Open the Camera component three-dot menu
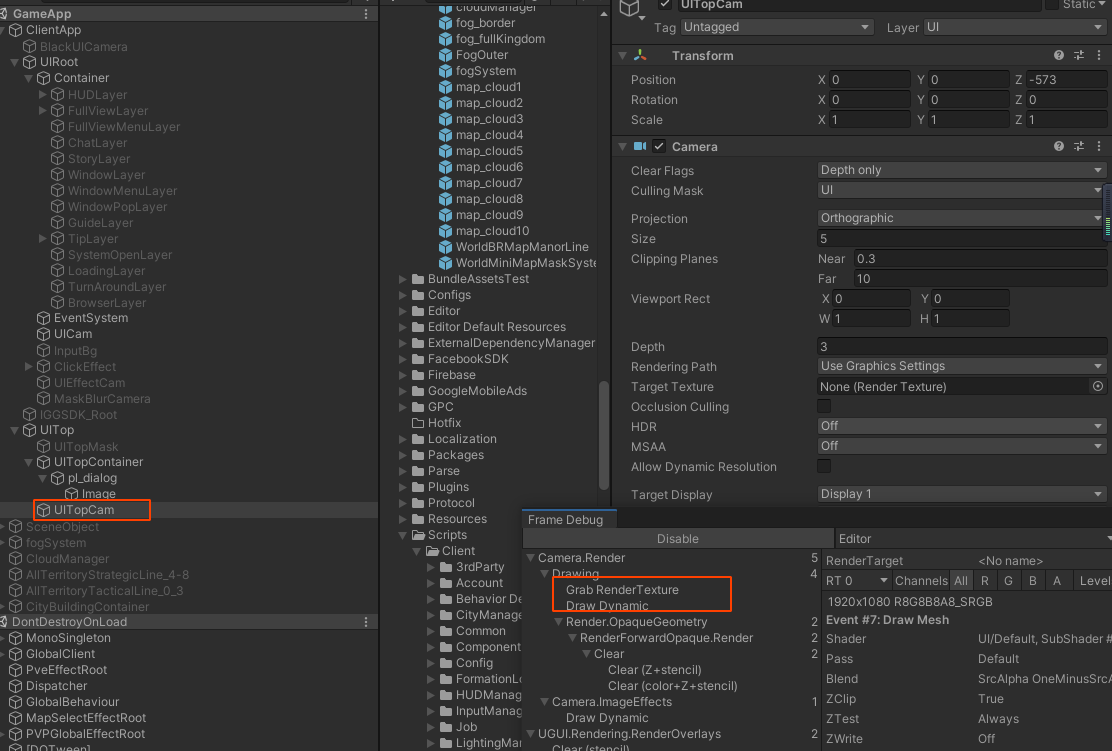1112x751 pixels. (x=1098, y=147)
